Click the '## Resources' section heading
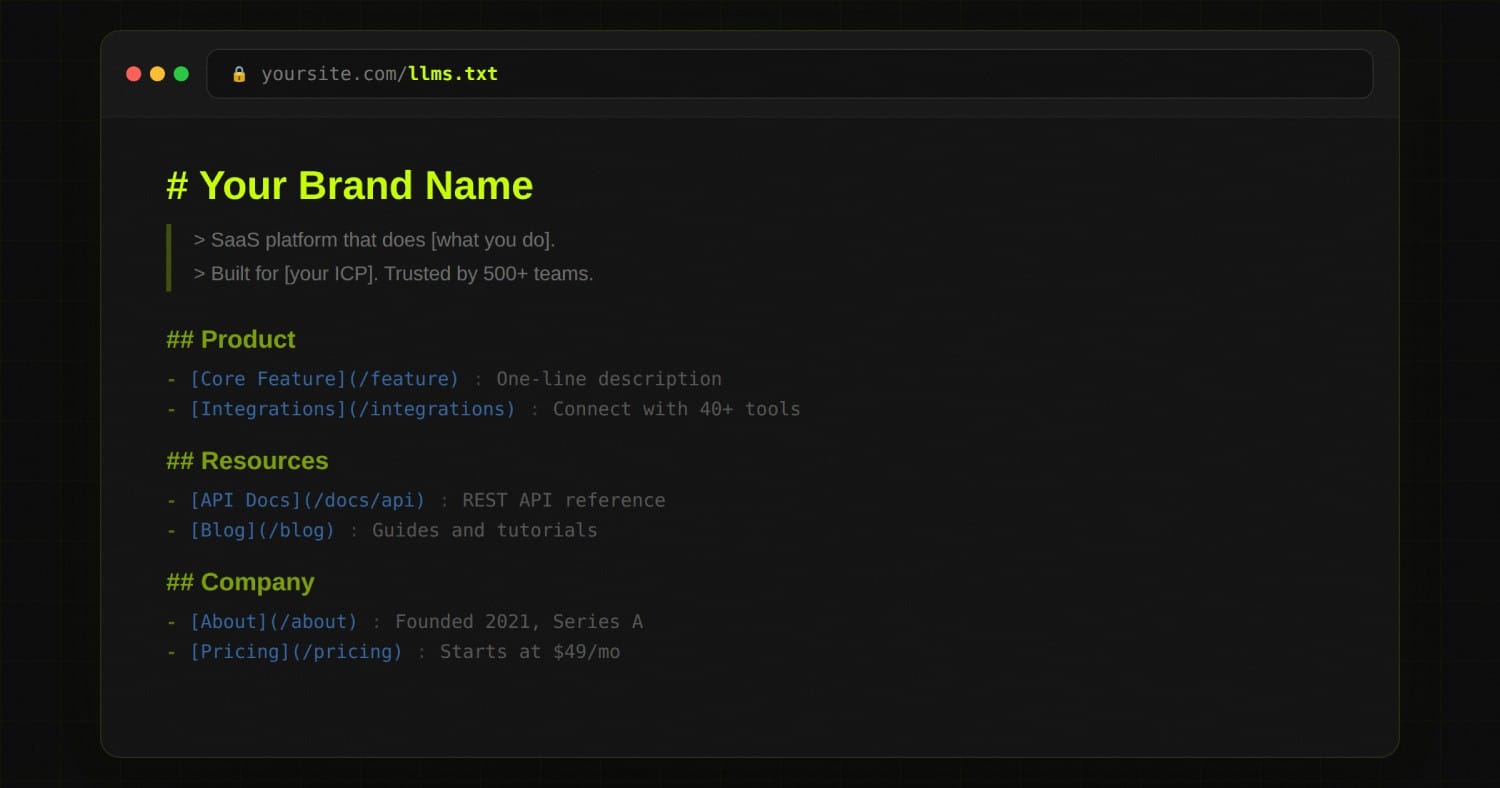This screenshot has width=1500, height=788. click(247, 461)
